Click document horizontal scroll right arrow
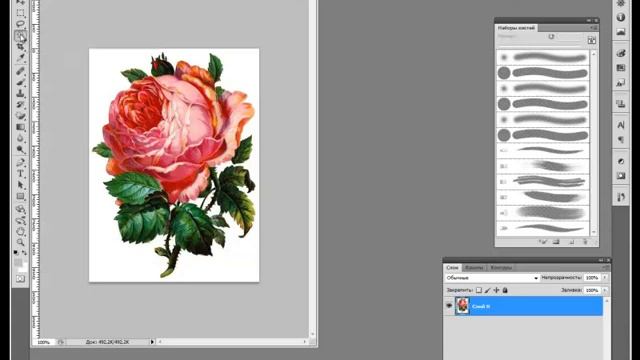This screenshot has width=640, height=360. pyautogui.click(x=305, y=342)
